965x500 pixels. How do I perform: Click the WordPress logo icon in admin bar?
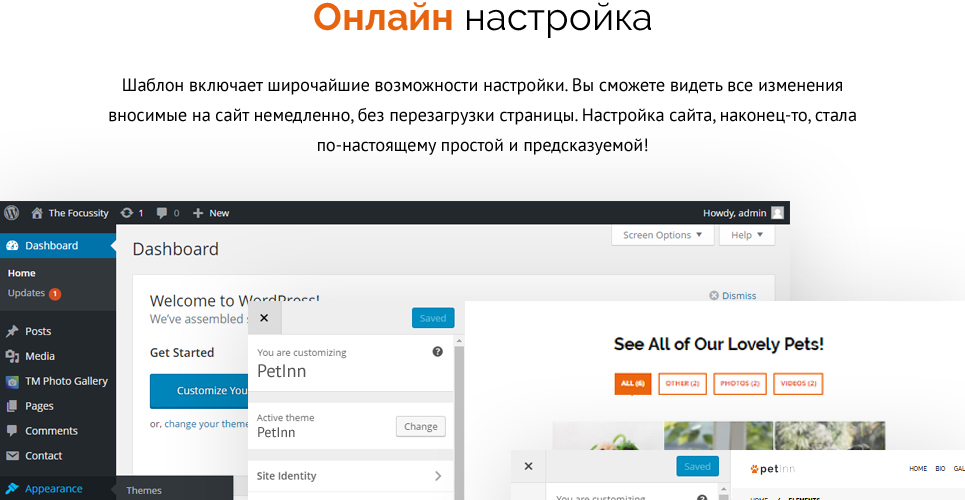tap(12, 212)
